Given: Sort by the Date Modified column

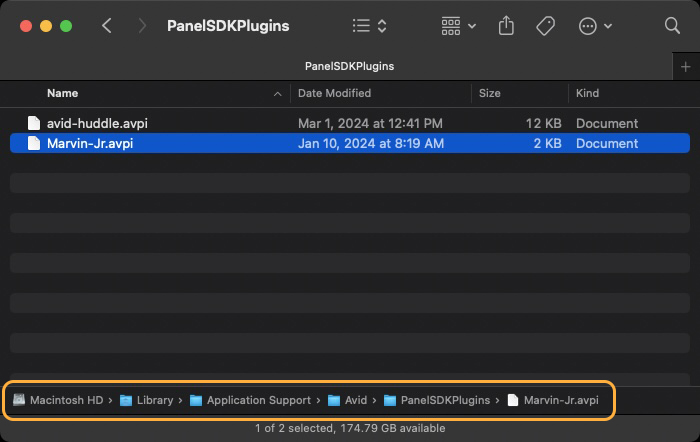Looking at the screenshot, I should tap(334, 93).
